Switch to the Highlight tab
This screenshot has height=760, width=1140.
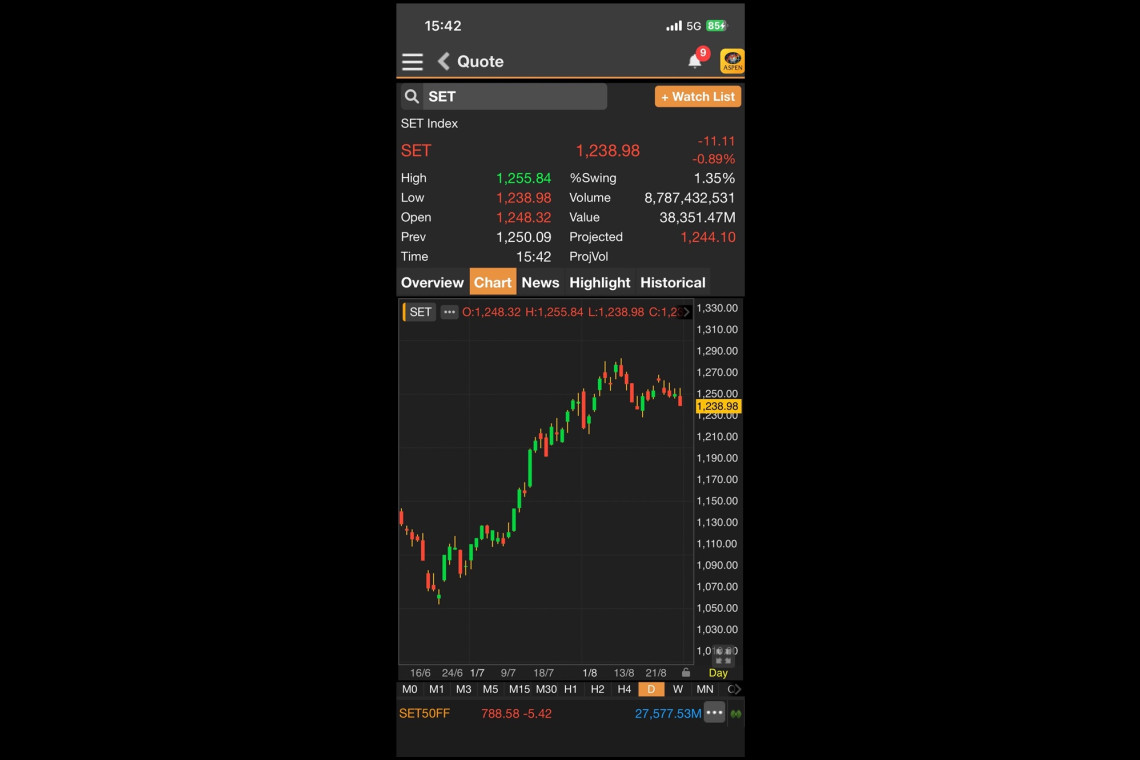click(x=600, y=283)
